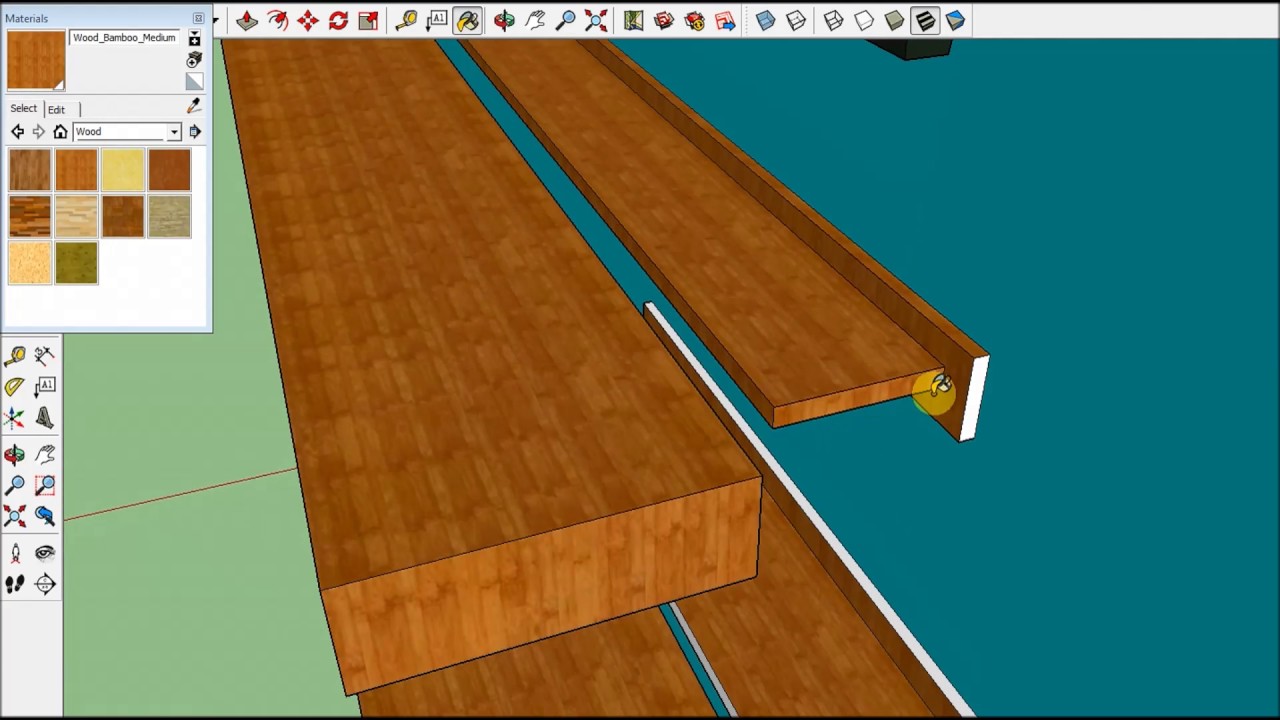Choose the reddish-brown wood swatch

(169, 170)
